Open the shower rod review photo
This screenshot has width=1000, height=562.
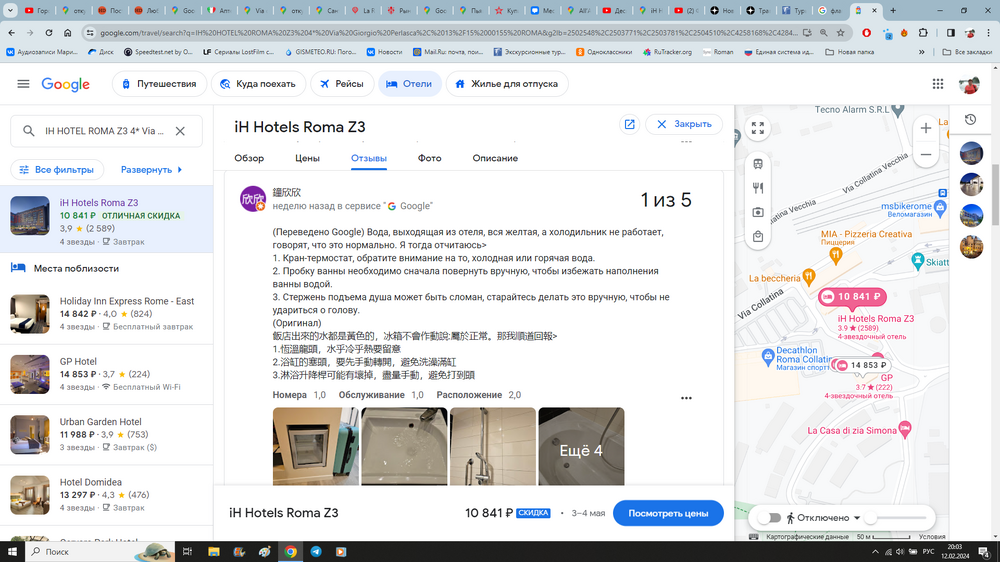point(492,447)
